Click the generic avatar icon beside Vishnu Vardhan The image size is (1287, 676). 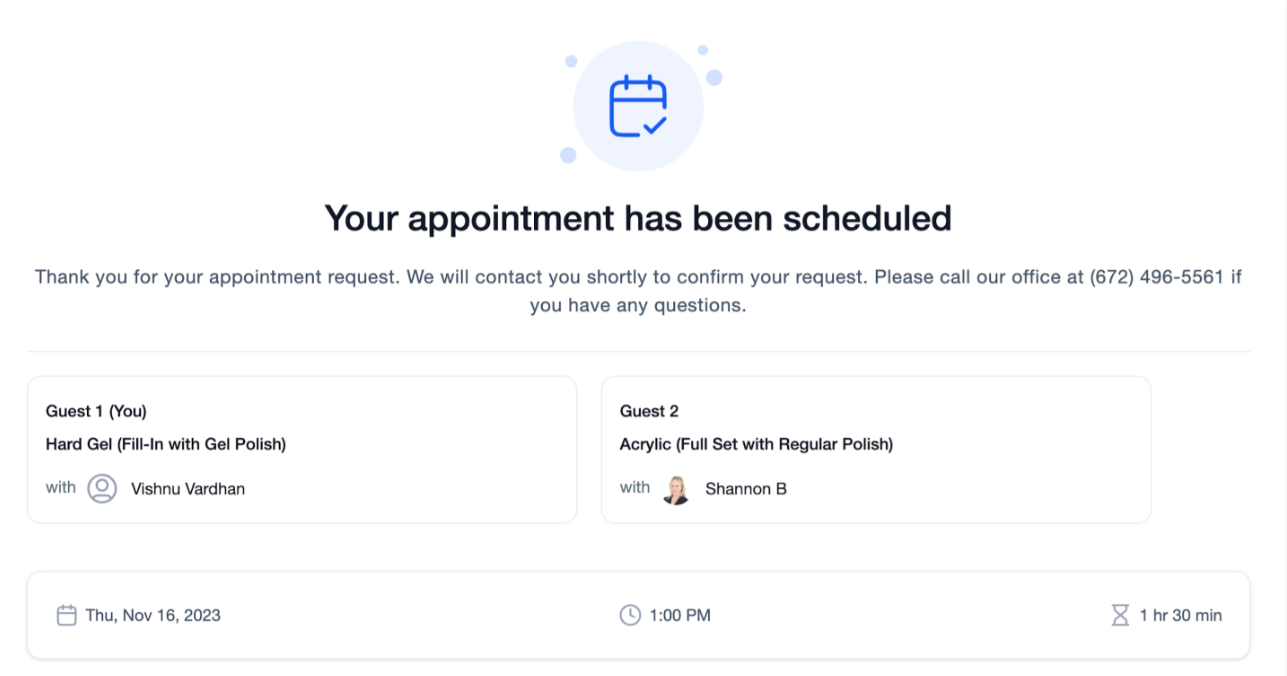point(102,489)
